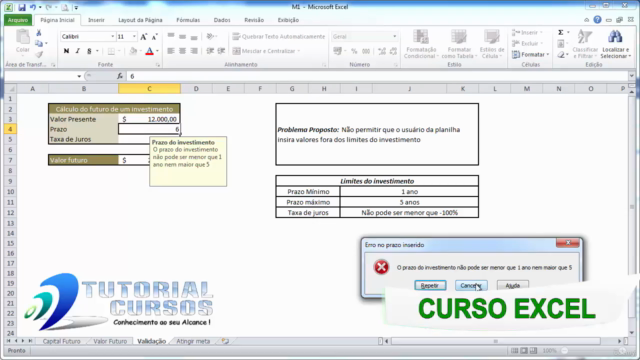640x360 pixels.
Task: Click the increase decimal places icon
Action: [382, 51]
